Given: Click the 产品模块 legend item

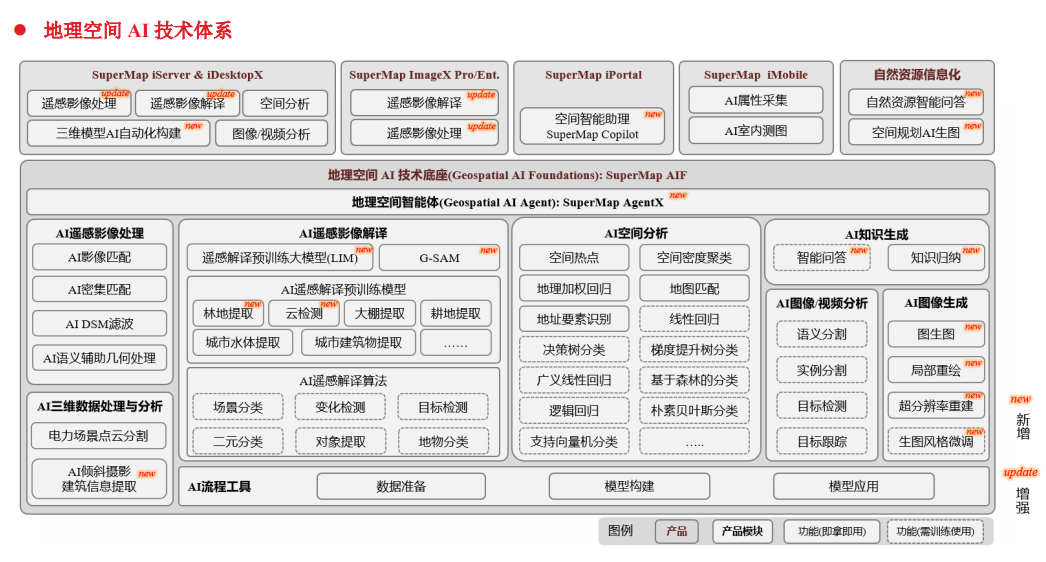Looking at the screenshot, I should [741, 531].
